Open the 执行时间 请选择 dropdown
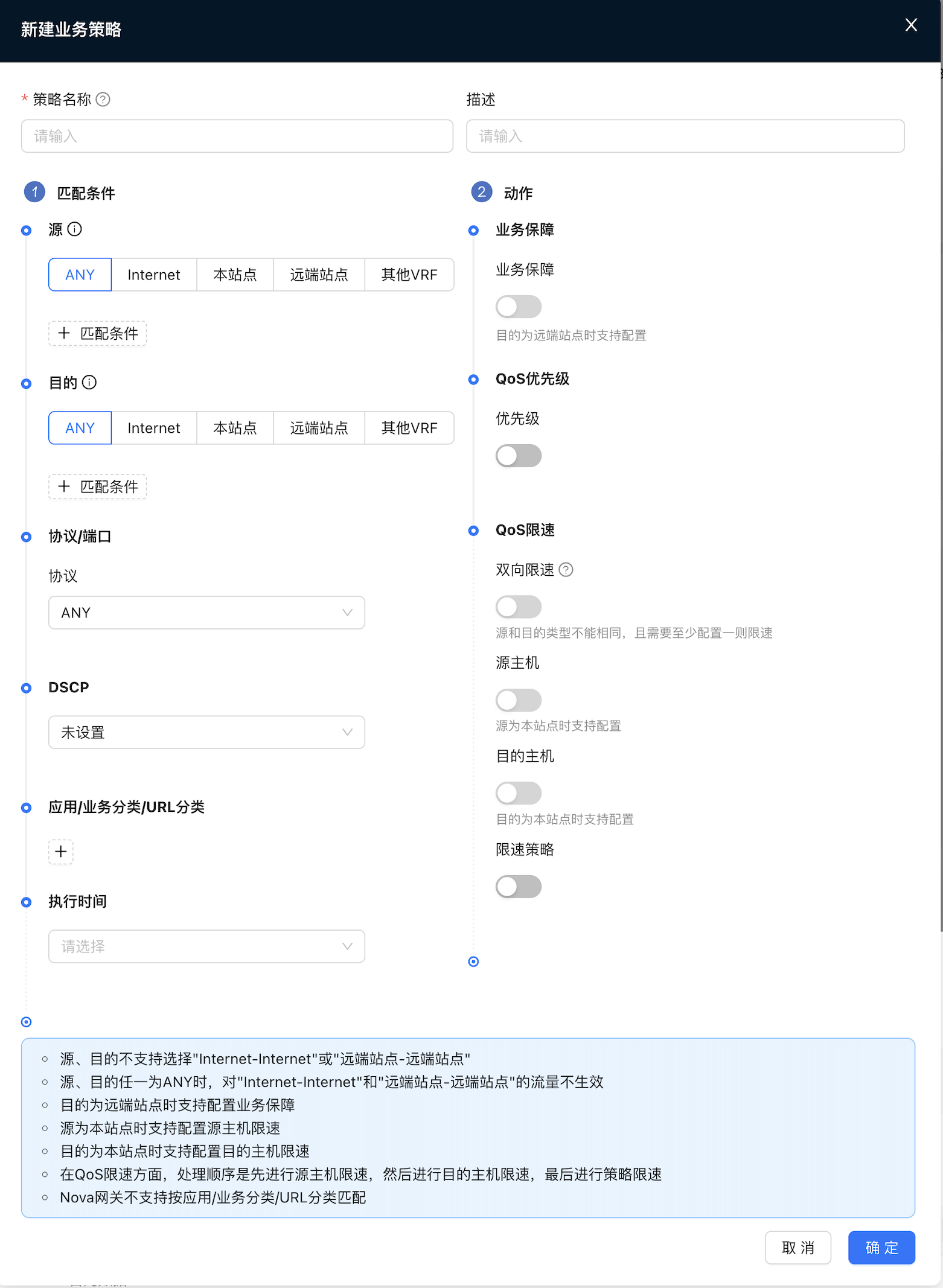The height and width of the screenshot is (1288, 943). tap(206, 946)
